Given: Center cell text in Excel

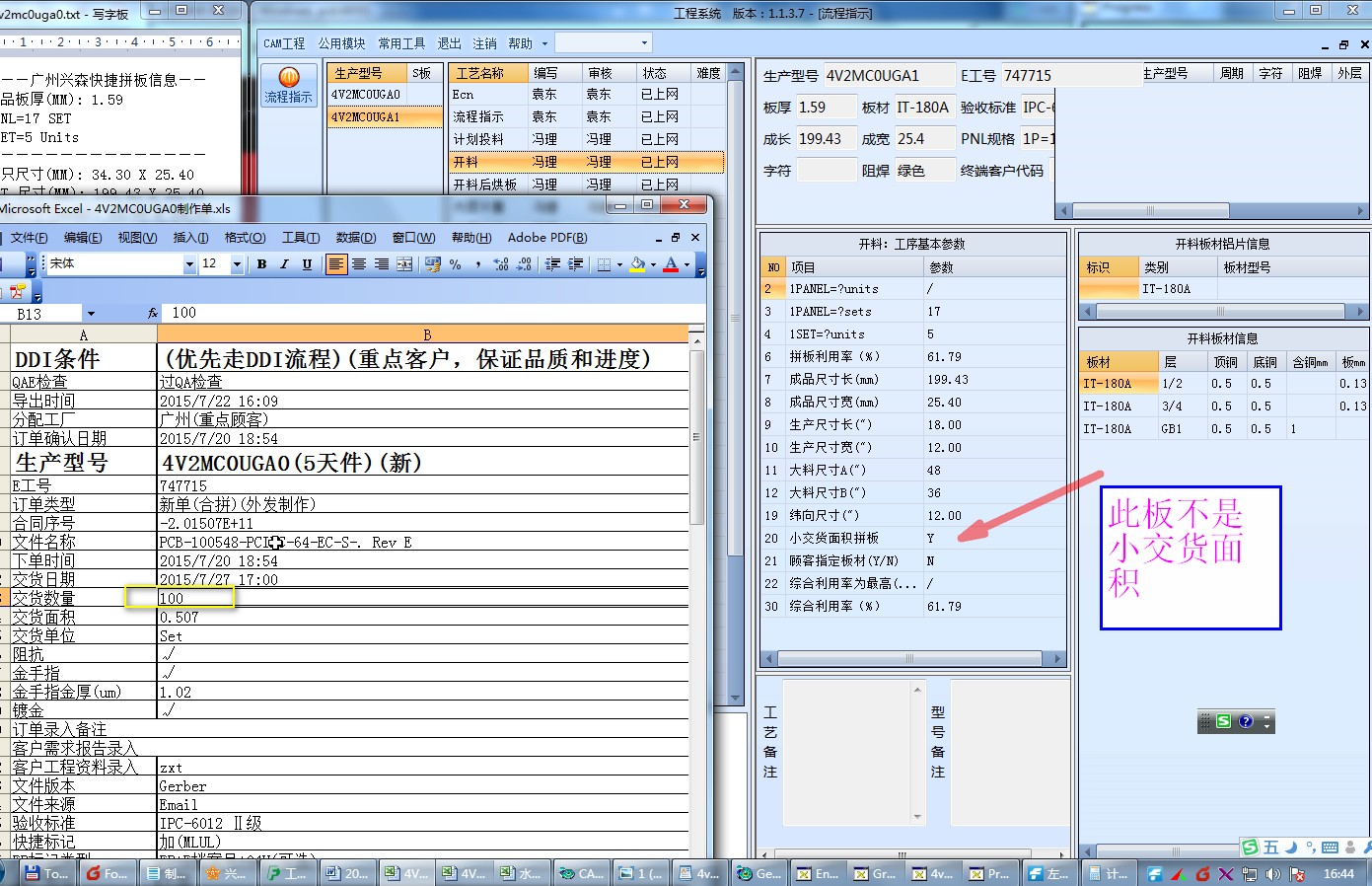Looking at the screenshot, I should pos(359,264).
